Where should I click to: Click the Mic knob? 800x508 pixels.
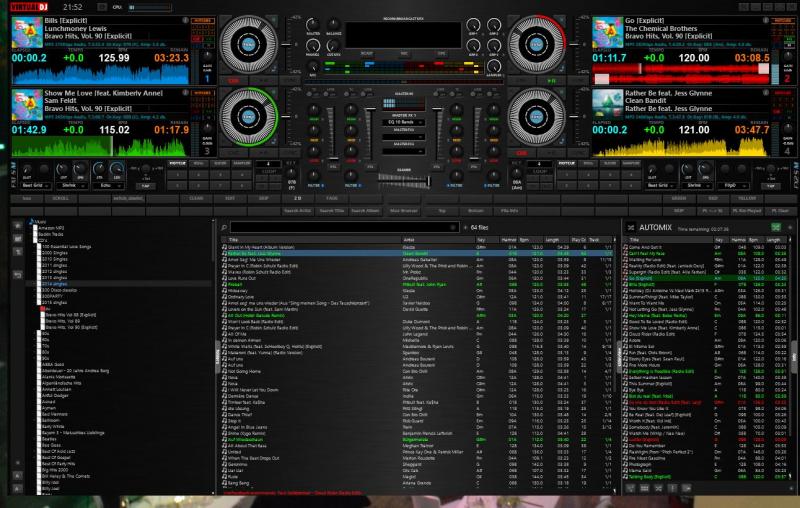[x=313, y=66]
